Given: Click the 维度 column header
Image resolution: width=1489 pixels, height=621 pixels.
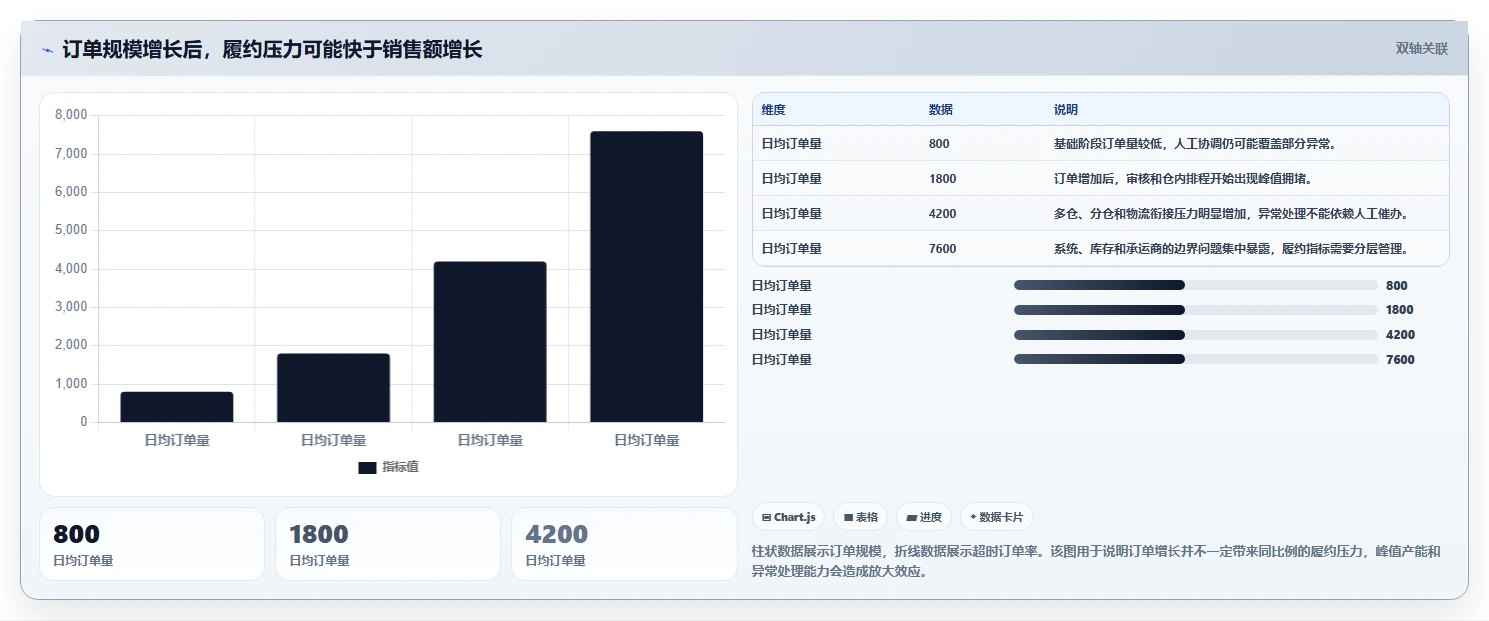Looking at the screenshot, I should coord(773,110).
